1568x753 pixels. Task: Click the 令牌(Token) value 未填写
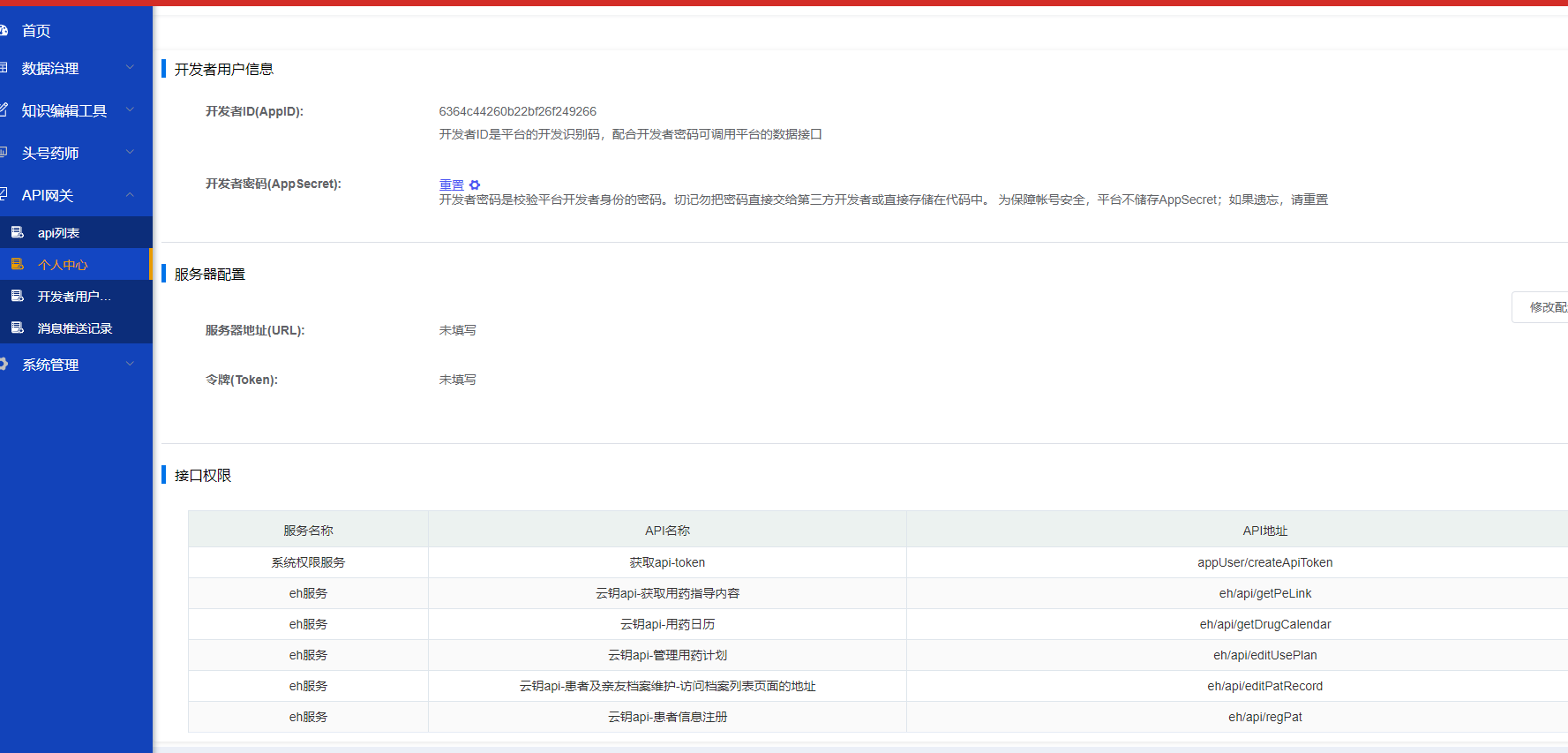(457, 380)
